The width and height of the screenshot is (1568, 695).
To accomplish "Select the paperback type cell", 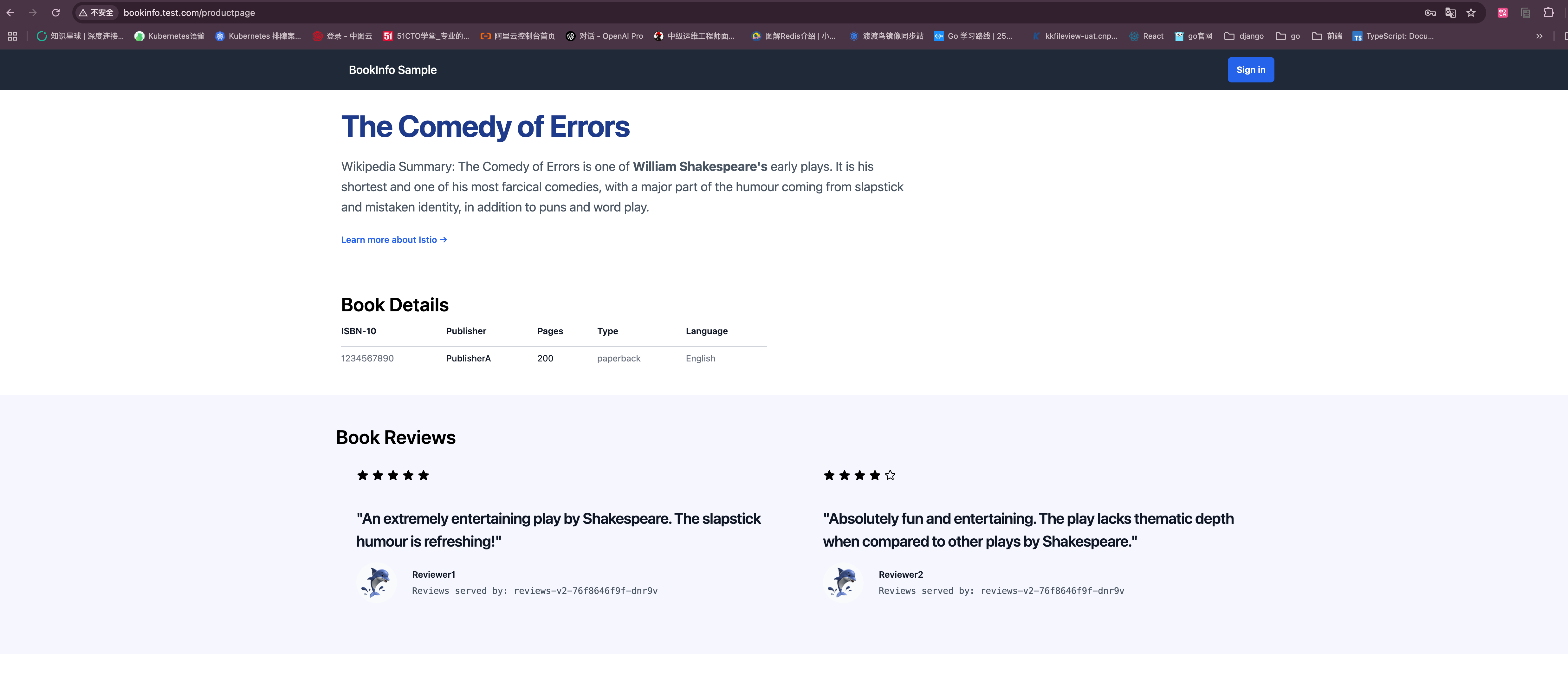I will [x=619, y=359].
